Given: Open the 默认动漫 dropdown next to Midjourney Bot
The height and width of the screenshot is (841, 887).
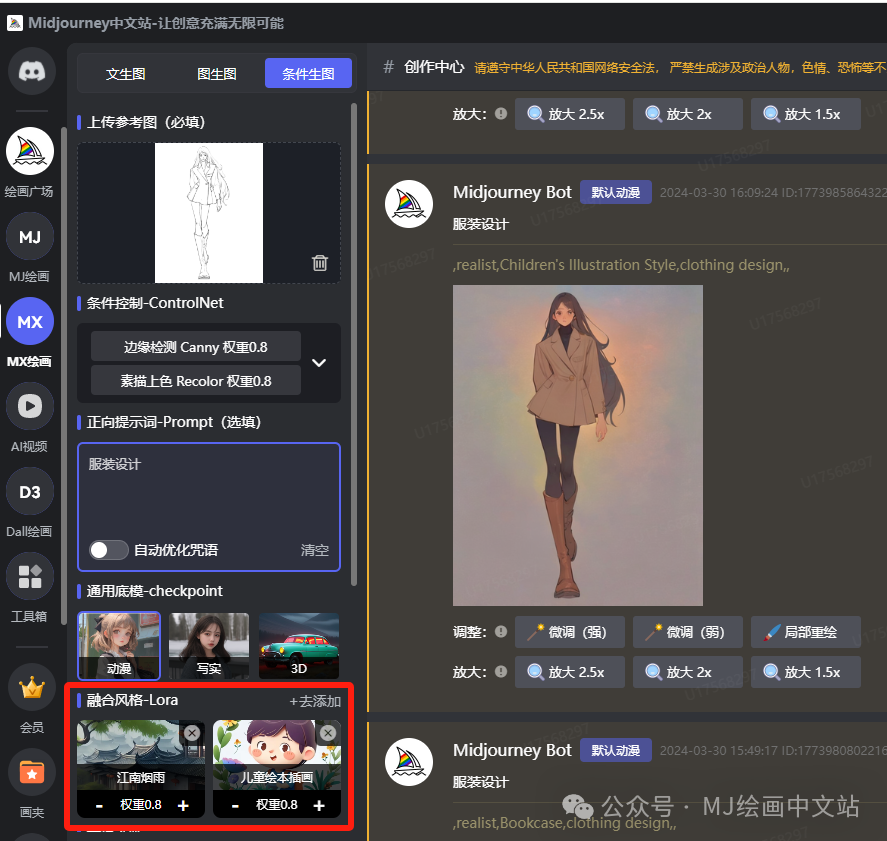Looking at the screenshot, I should point(615,192).
